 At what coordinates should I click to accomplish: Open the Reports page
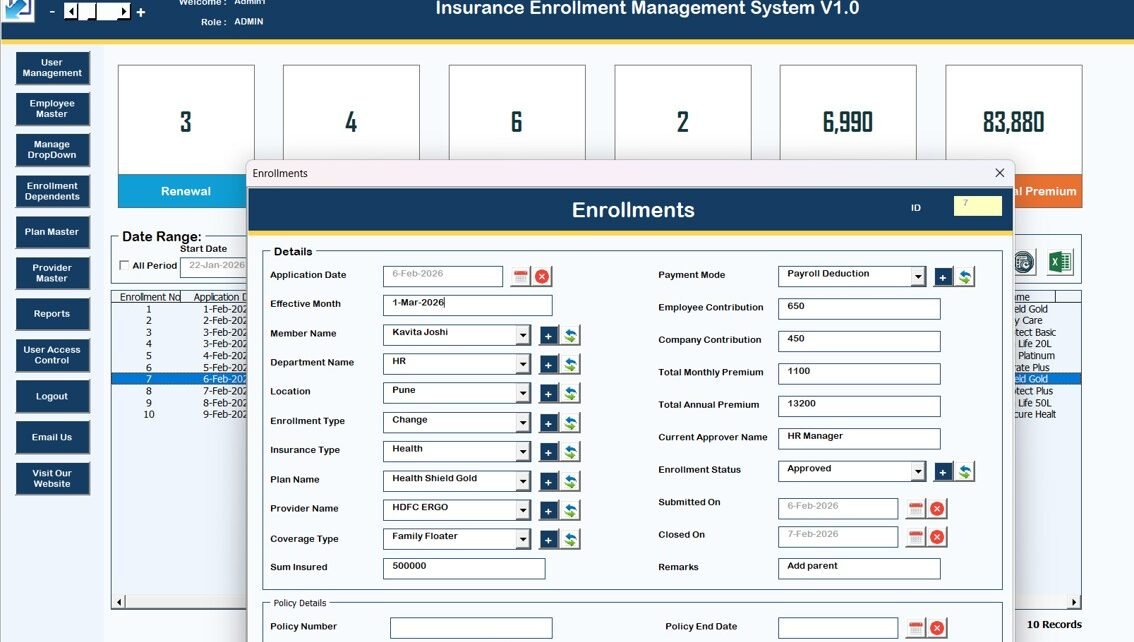point(52,314)
